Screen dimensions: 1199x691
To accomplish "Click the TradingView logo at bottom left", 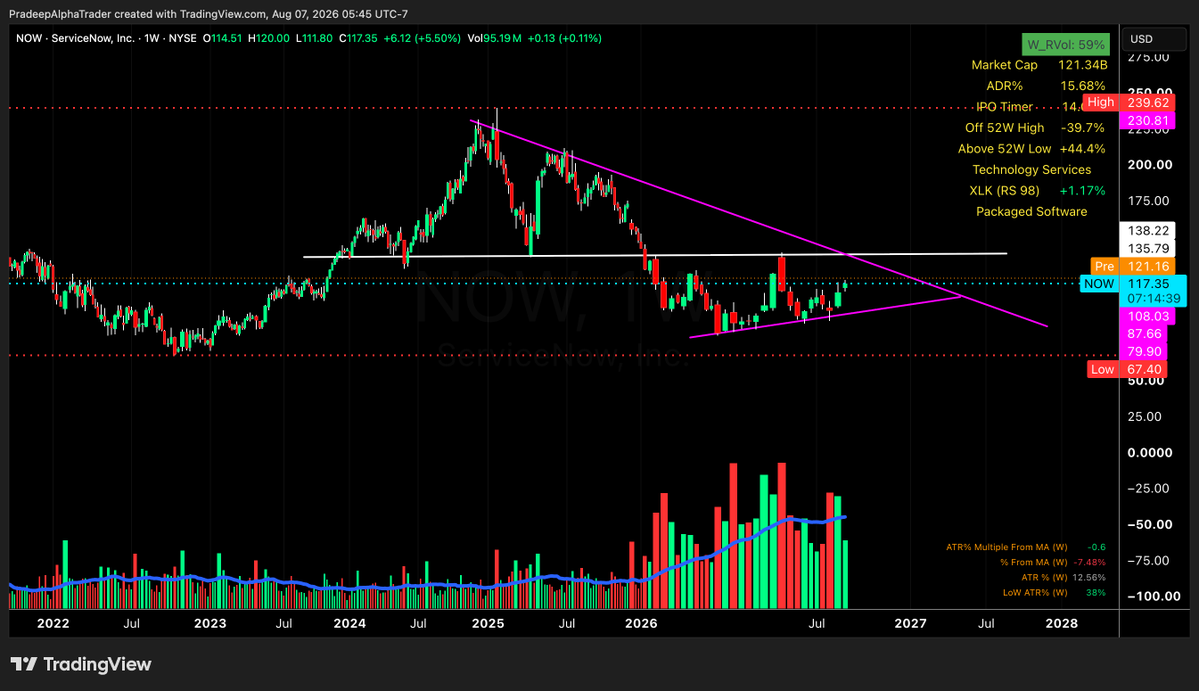I will coord(81,664).
